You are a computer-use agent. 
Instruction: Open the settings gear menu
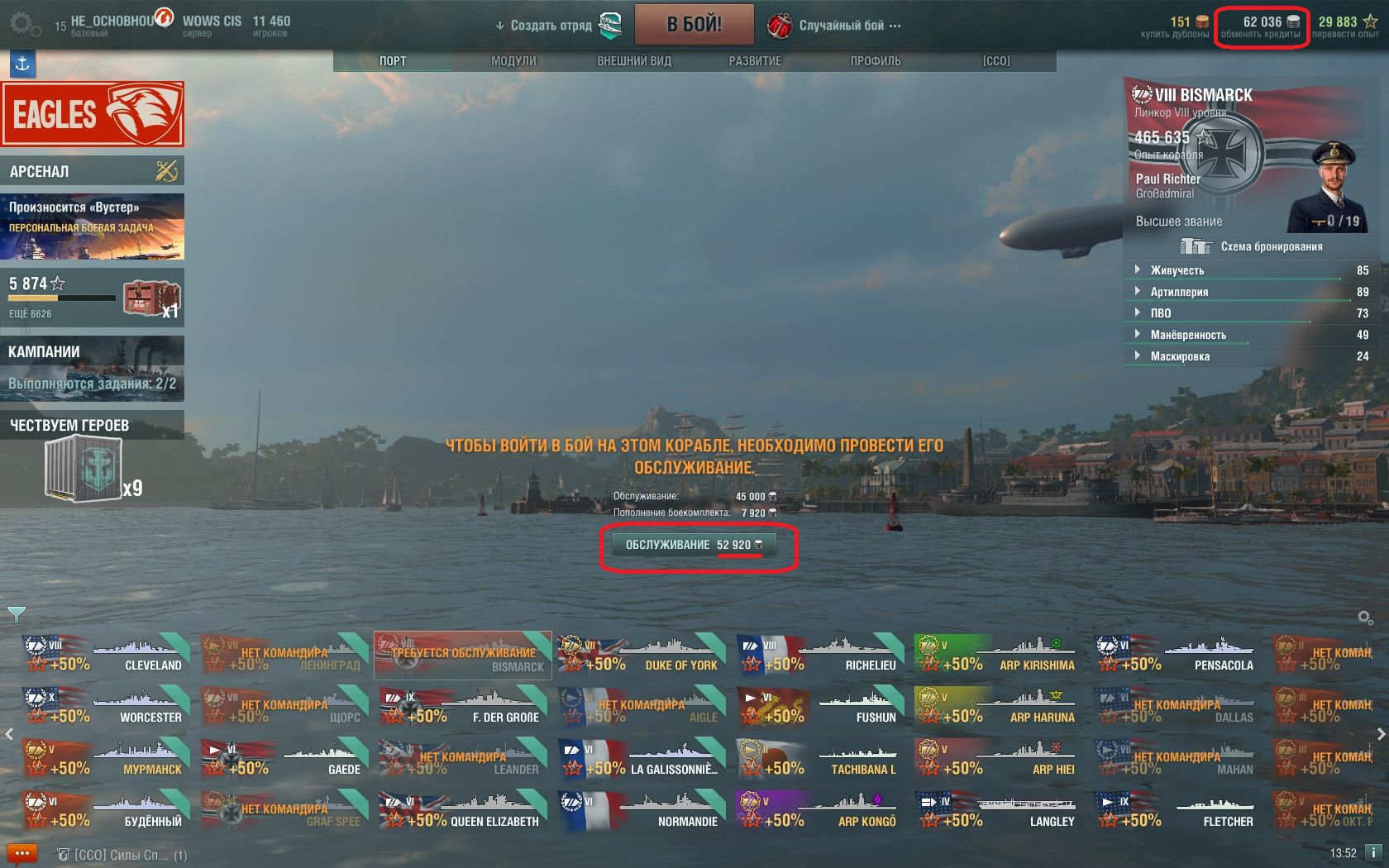point(25,25)
